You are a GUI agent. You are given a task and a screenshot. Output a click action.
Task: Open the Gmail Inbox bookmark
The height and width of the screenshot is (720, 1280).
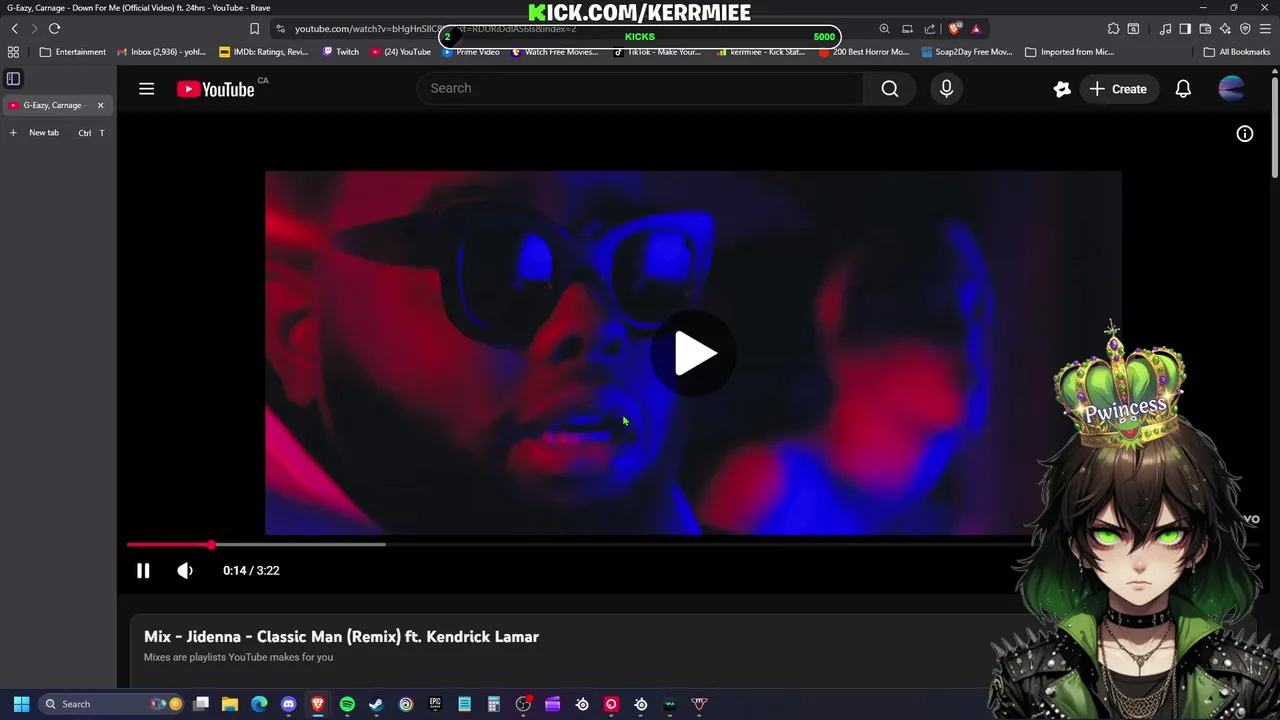click(161, 52)
